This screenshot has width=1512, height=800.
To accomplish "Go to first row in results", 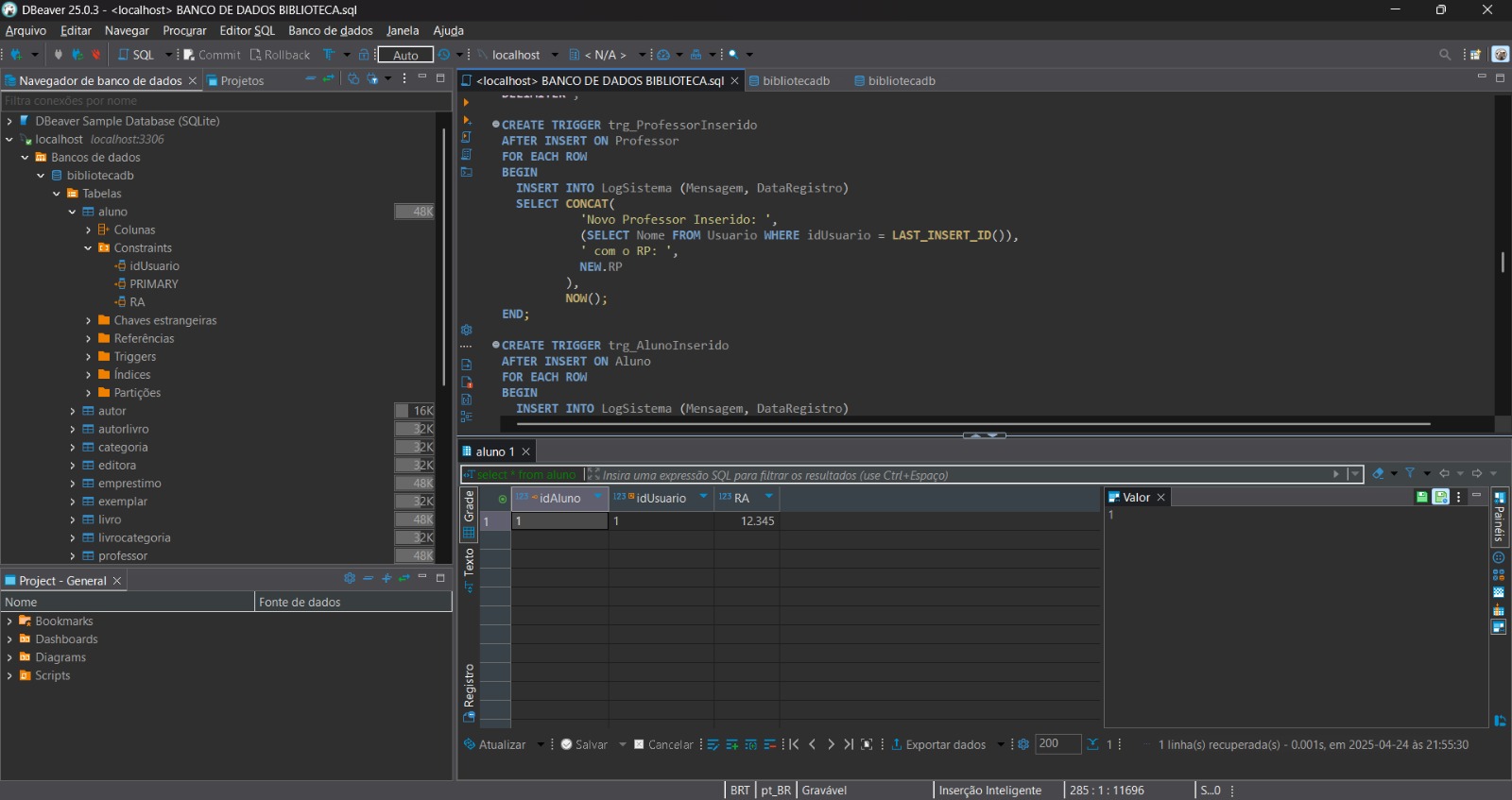I will (794, 744).
